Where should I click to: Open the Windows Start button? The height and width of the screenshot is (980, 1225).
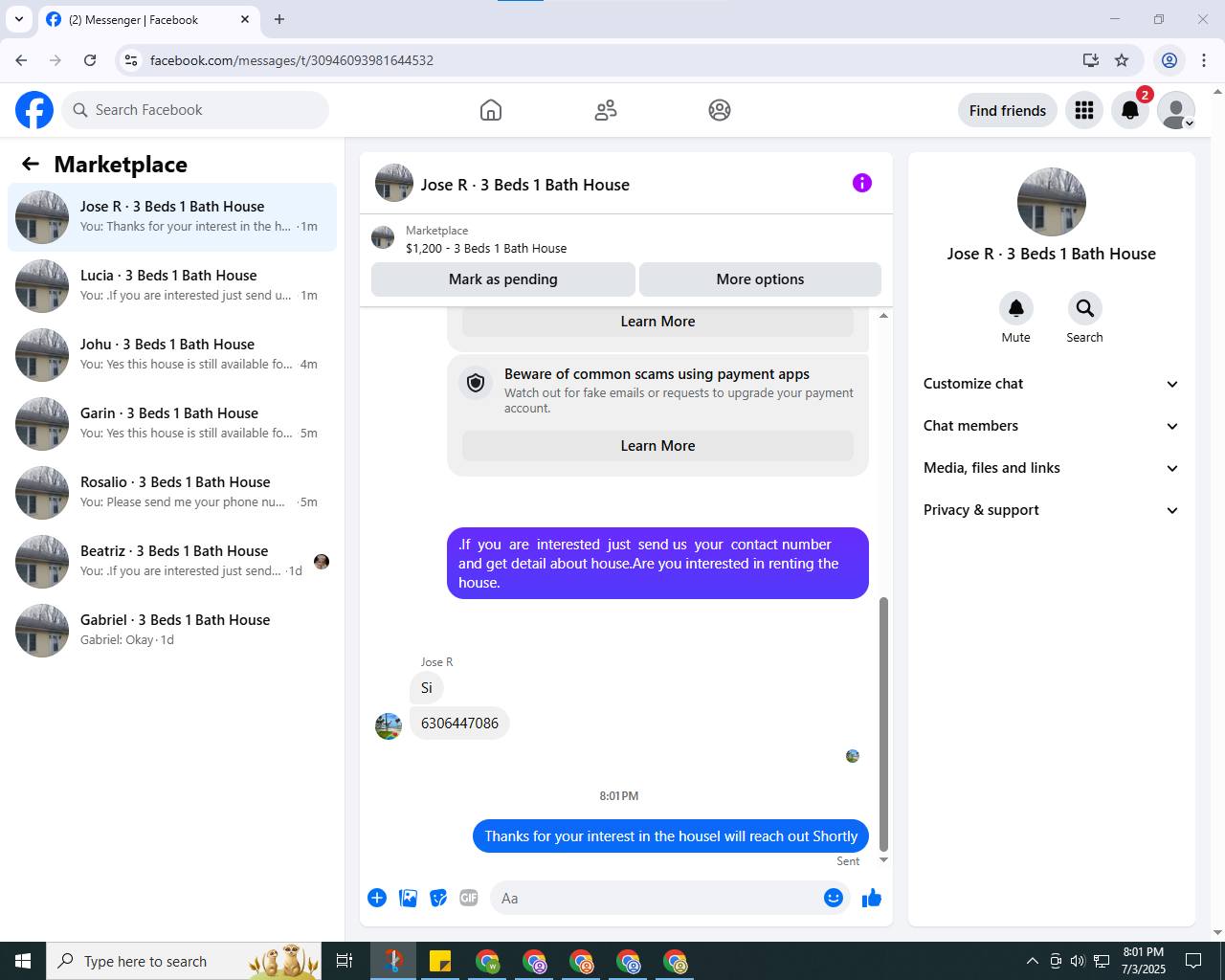[23, 961]
